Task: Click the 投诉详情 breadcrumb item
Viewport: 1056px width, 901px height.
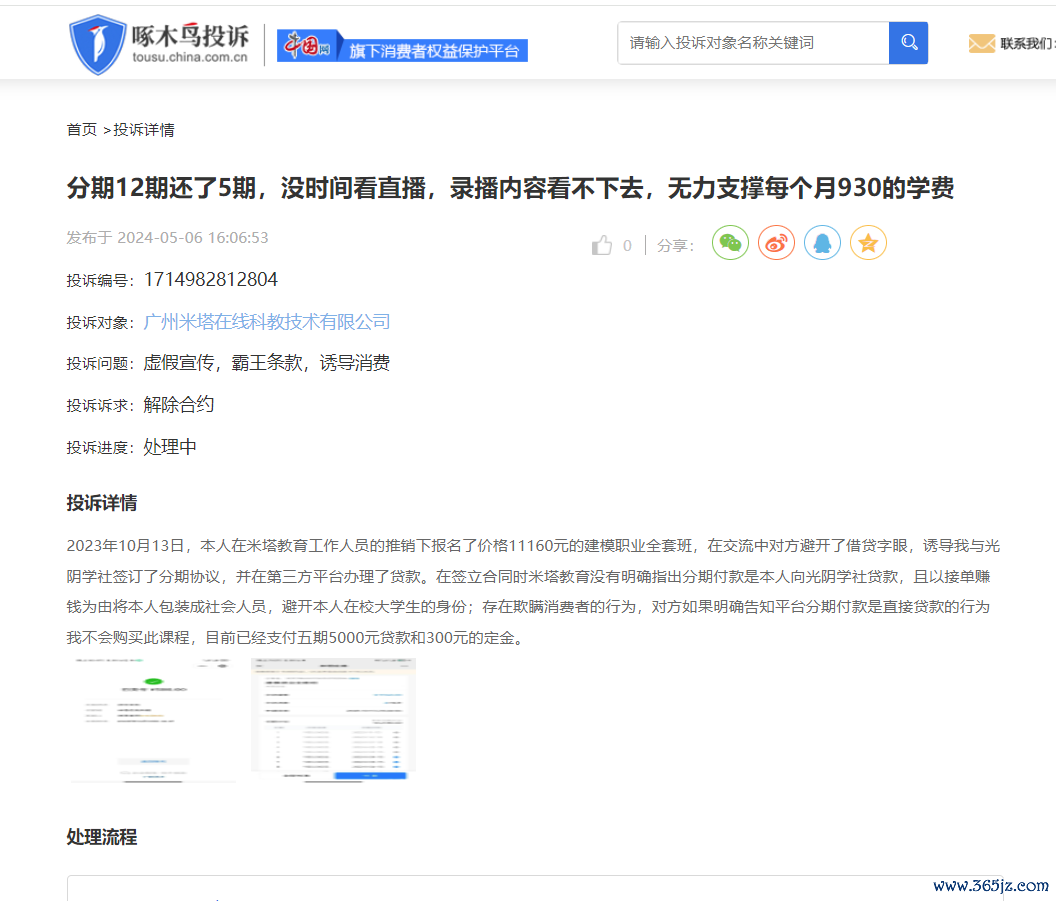Action: pyautogui.click(x=144, y=130)
